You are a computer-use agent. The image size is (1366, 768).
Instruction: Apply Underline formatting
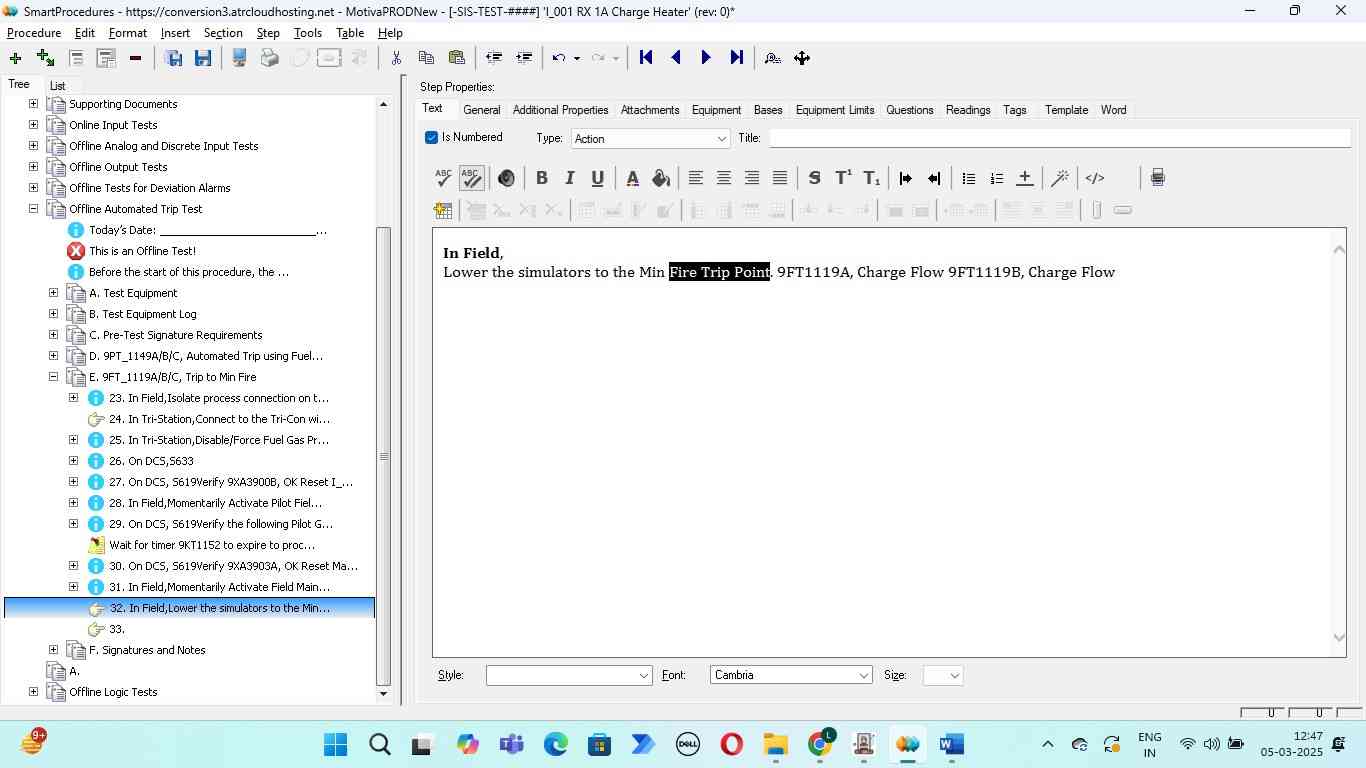[x=598, y=178]
